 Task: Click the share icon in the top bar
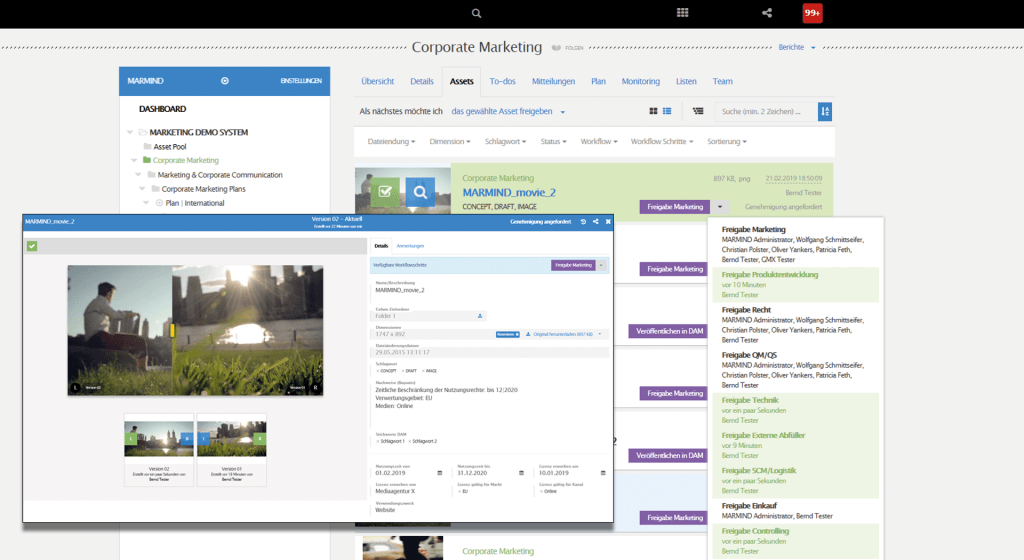click(767, 13)
